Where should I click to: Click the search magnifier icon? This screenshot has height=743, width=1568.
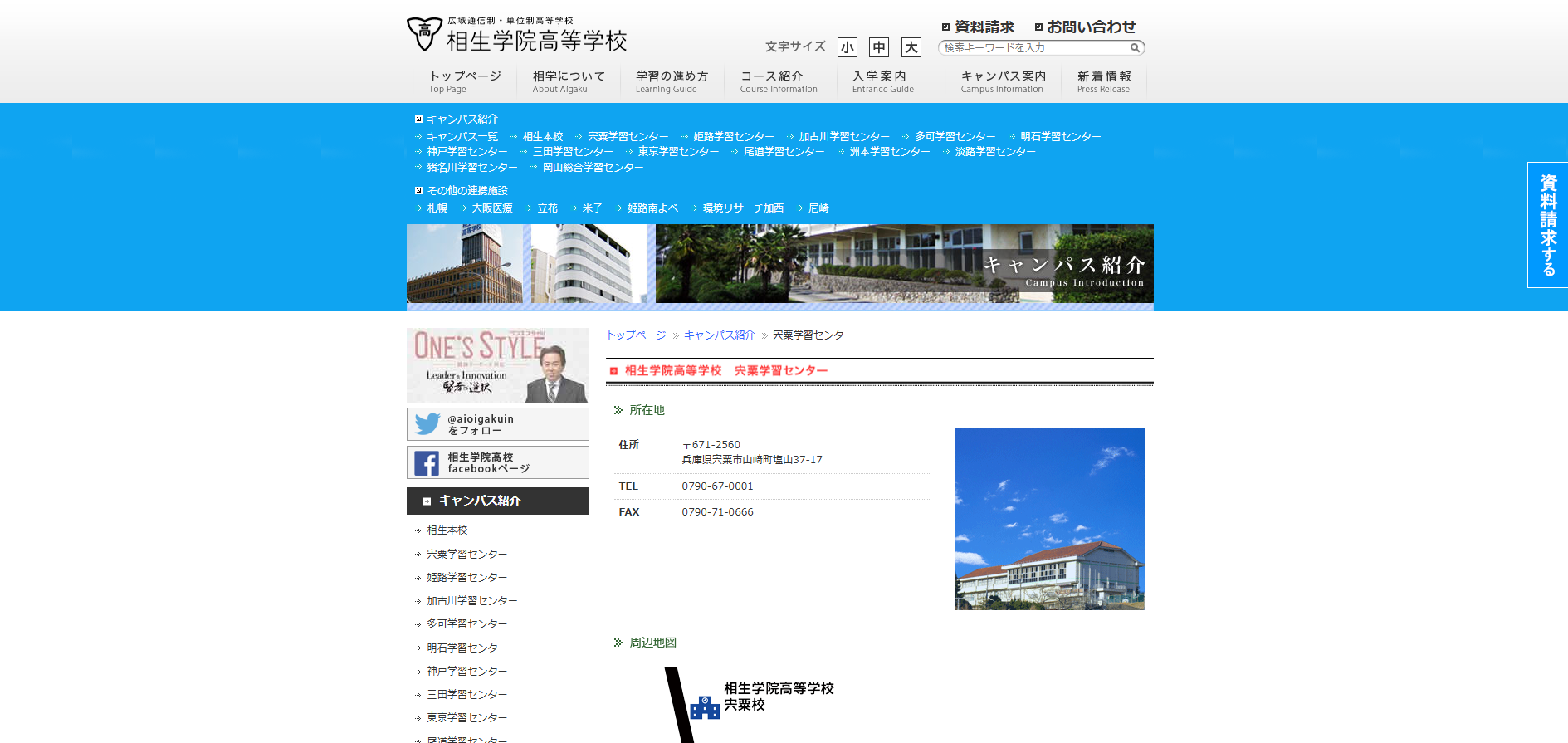1134,48
